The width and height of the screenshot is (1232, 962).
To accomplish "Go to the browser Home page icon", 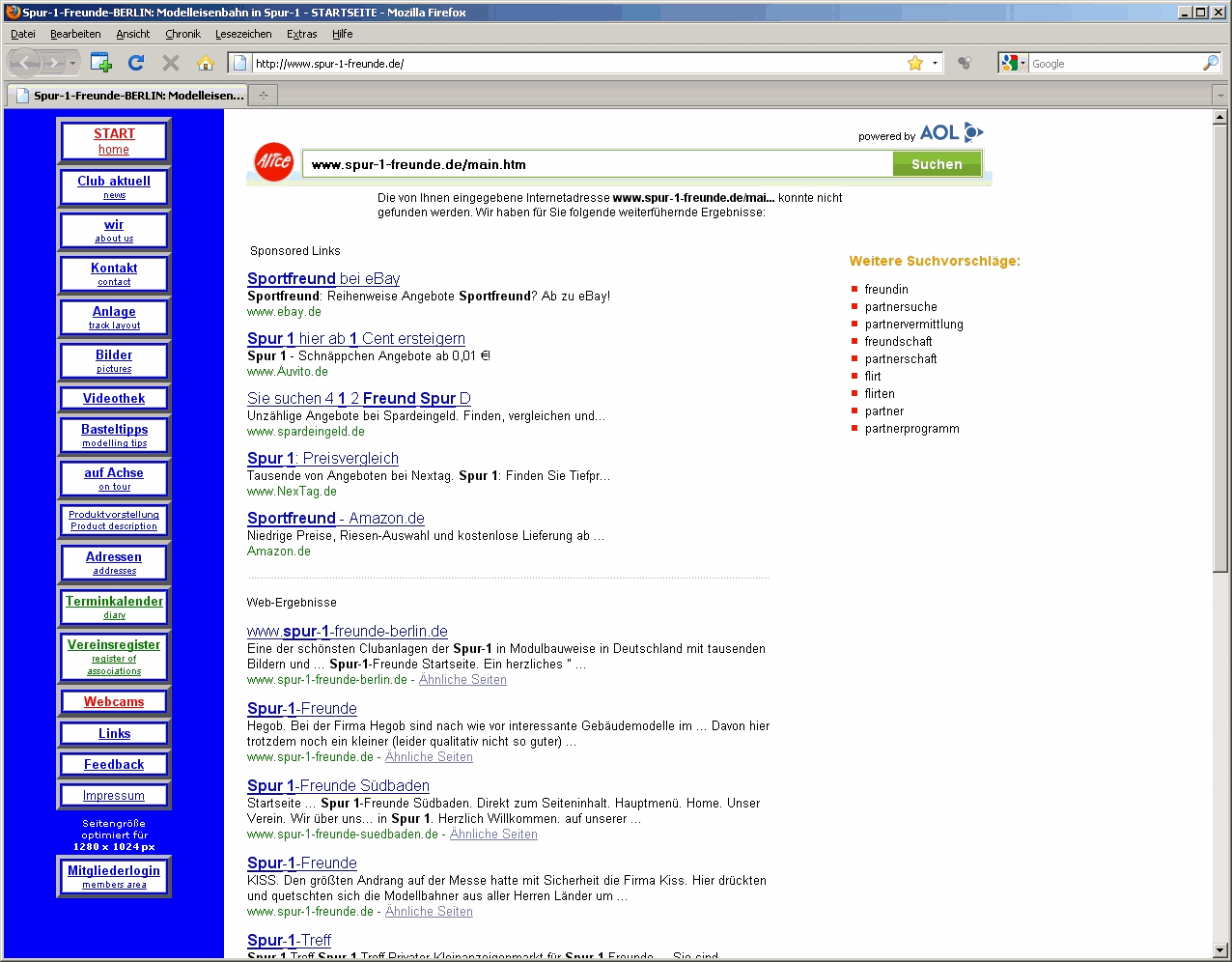I will (x=205, y=63).
